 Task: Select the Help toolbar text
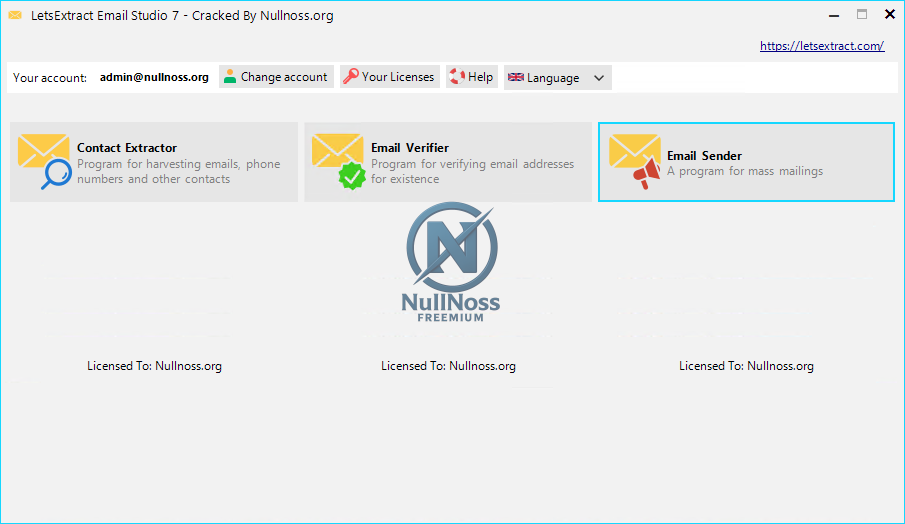481,77
